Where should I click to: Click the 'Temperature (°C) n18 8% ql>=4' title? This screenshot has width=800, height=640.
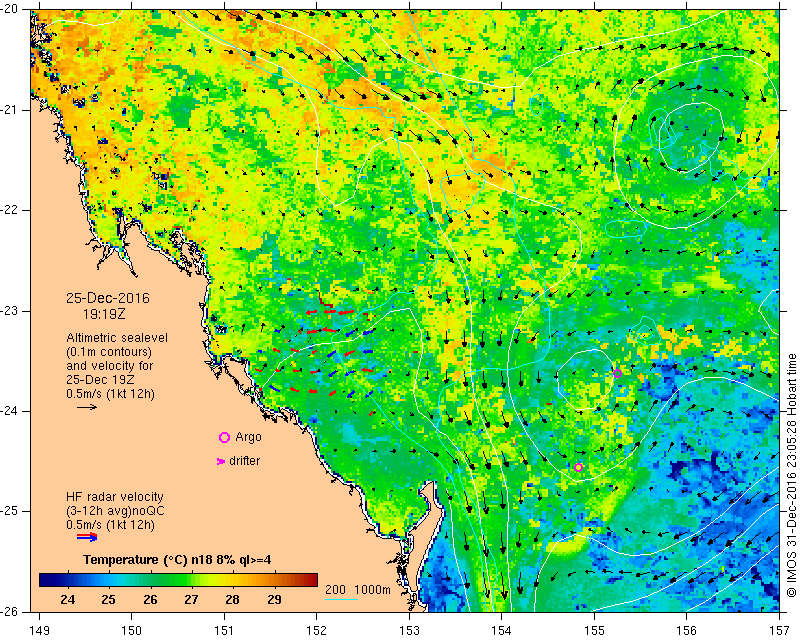[x=177, y=560]
